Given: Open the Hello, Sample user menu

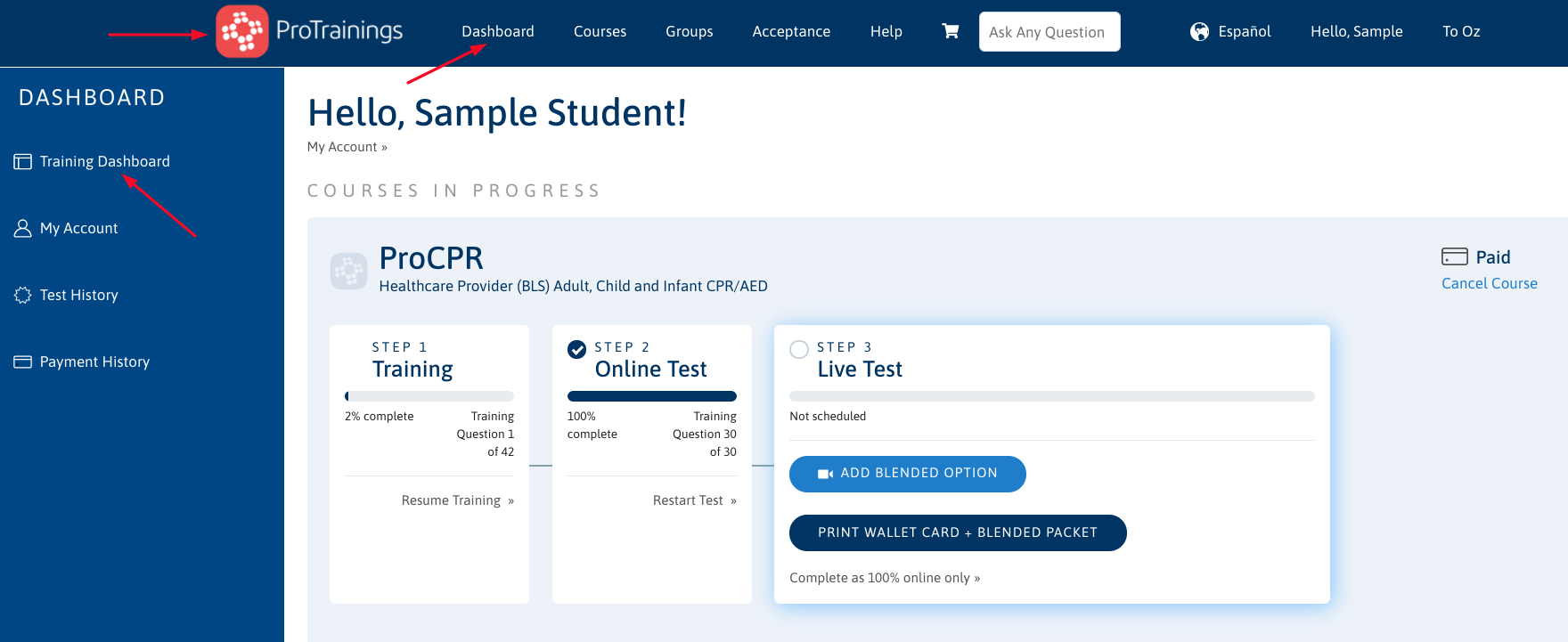Looking at the screenshot, I should pyautogui.click(x=1357, y=31).
